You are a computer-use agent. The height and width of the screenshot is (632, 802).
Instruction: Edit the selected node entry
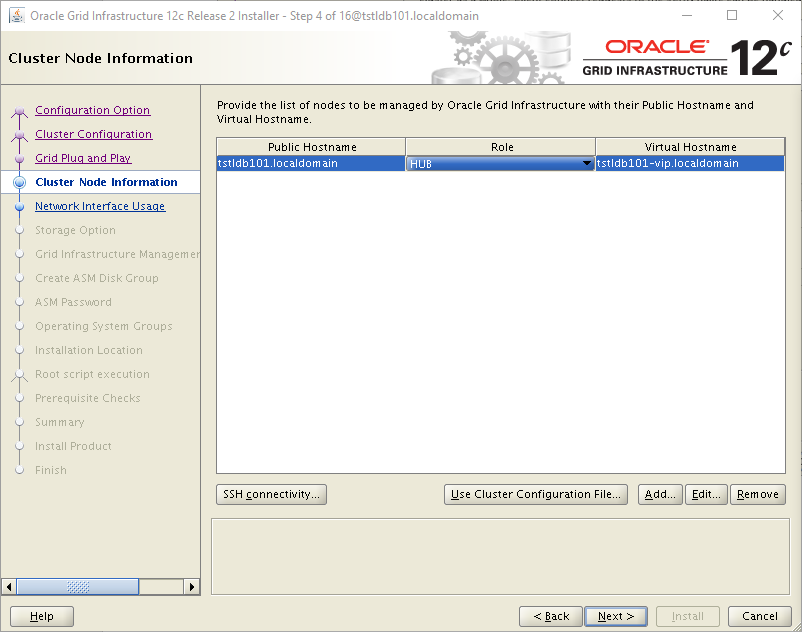706,494
